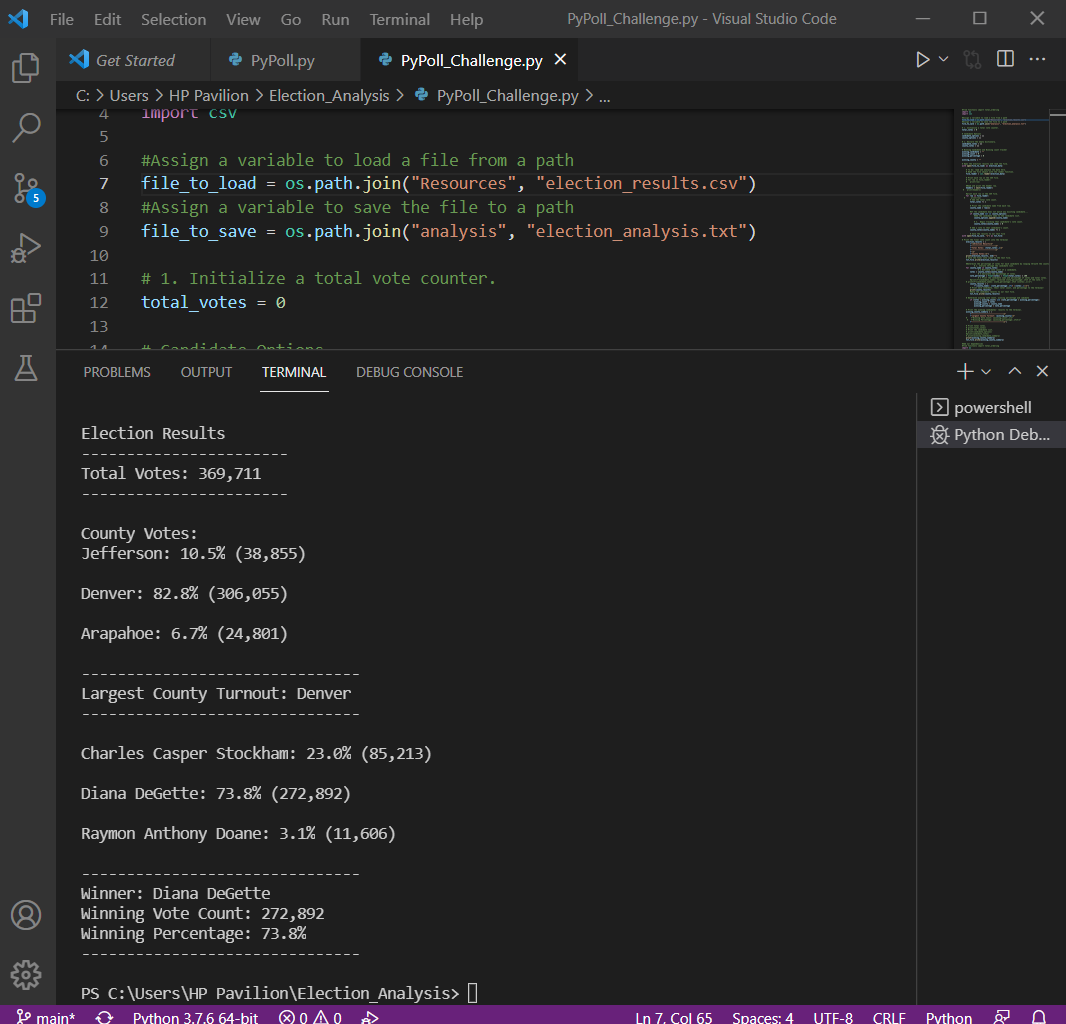Image resolution: width=1066 pixels, height=1024 pixels.
Task: Click the PyPoll_Challenge.py breadcrumb item
Action: pos(497,96)
